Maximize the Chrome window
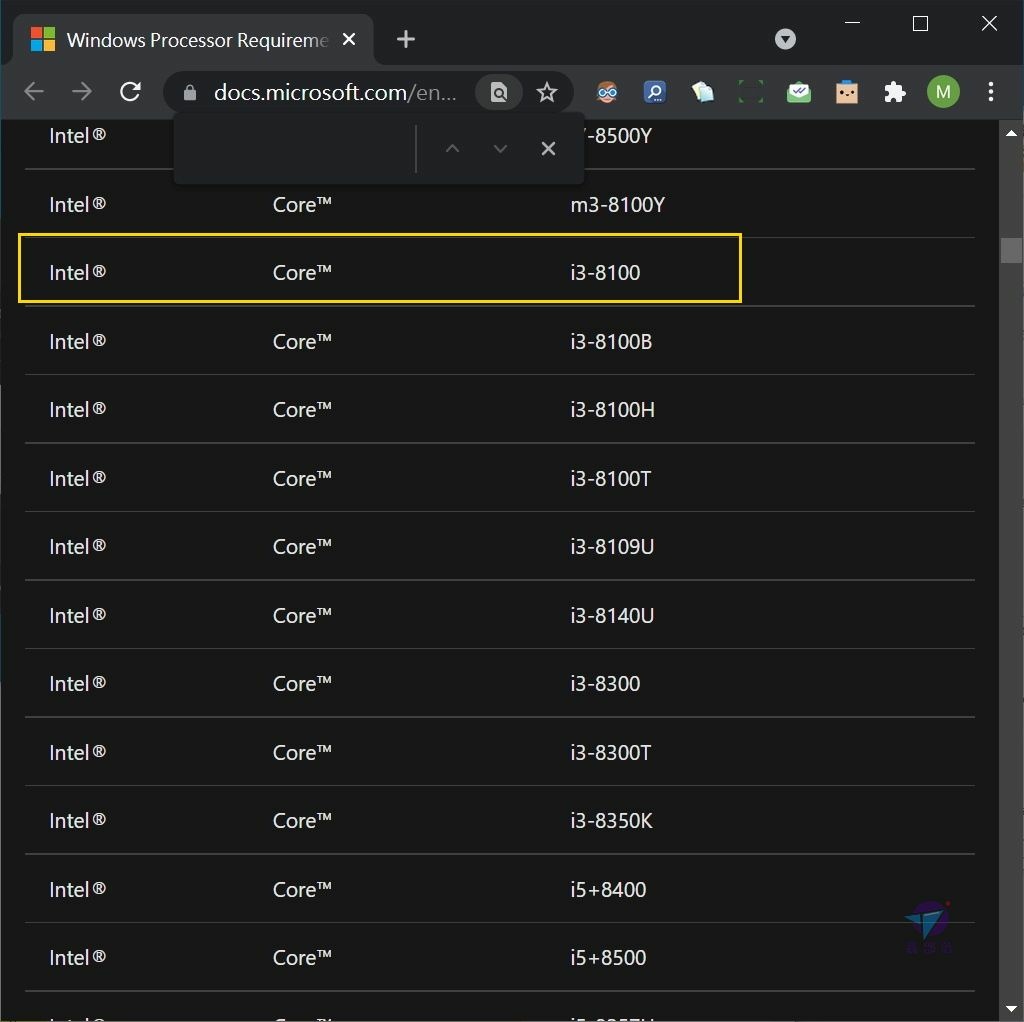 920,24
